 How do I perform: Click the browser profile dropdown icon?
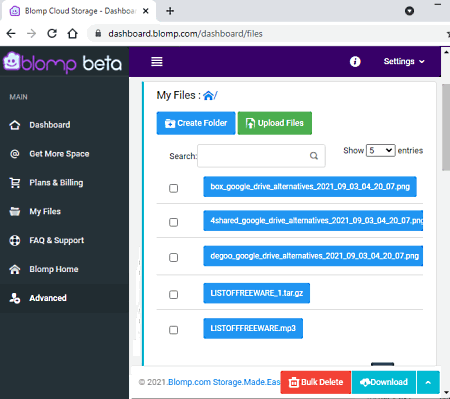(x=409, y=11)
